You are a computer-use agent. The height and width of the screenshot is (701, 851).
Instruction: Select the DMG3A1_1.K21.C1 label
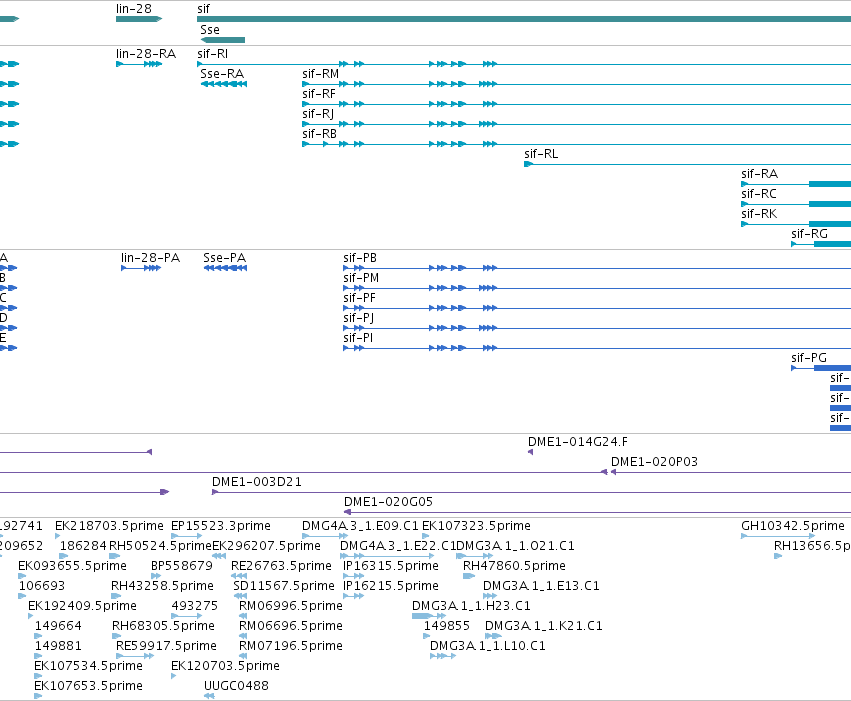coord(543,627)
